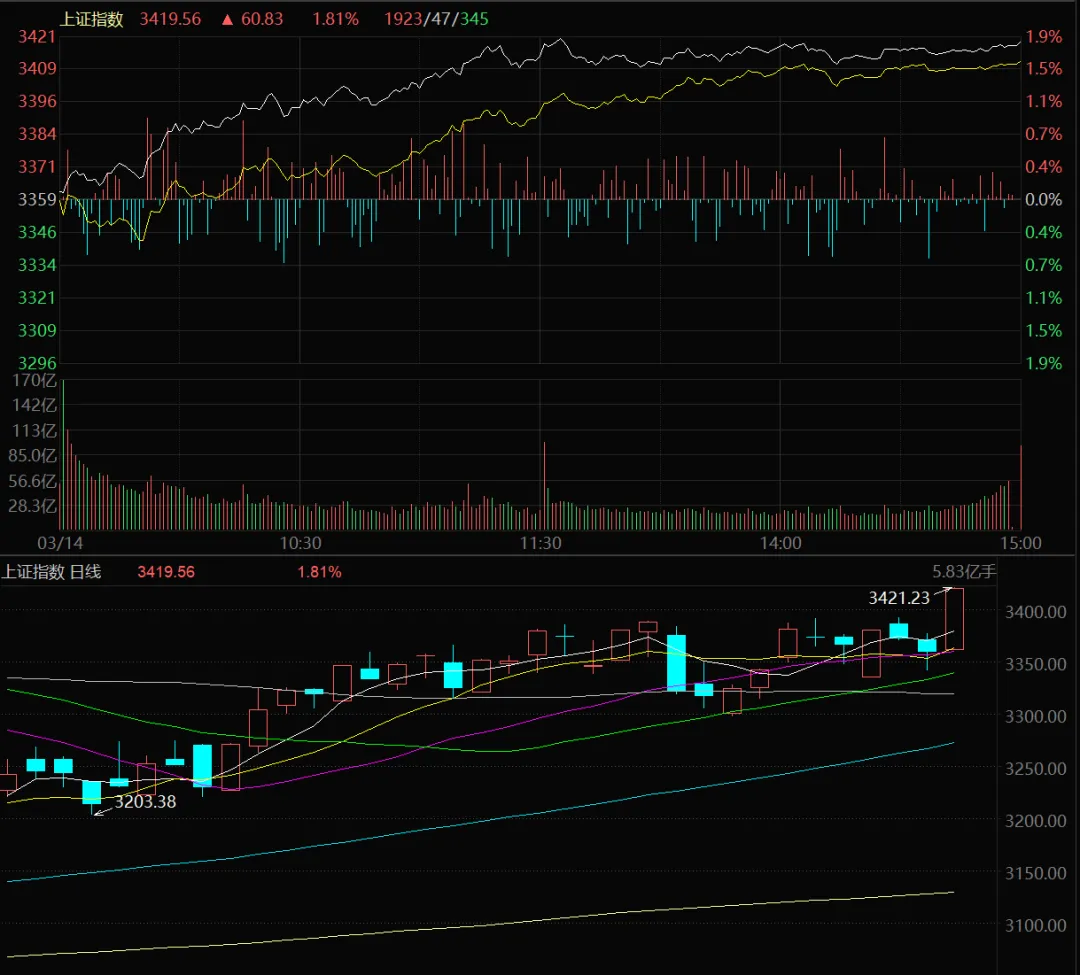Image resolution: width=1080 pixels, height=975 pixels.
Task: Click the 3421.23 high price annotation
Action: coord(899,598)
